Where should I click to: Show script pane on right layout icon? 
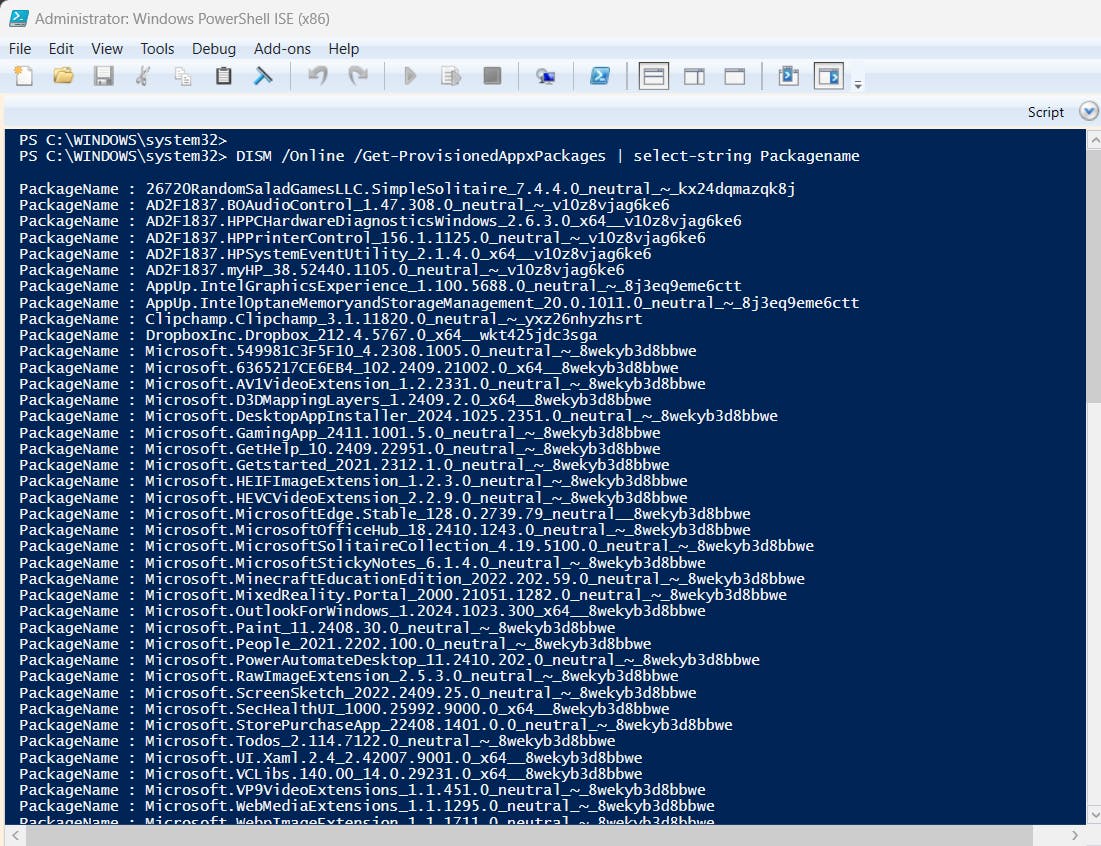point(694,76)
